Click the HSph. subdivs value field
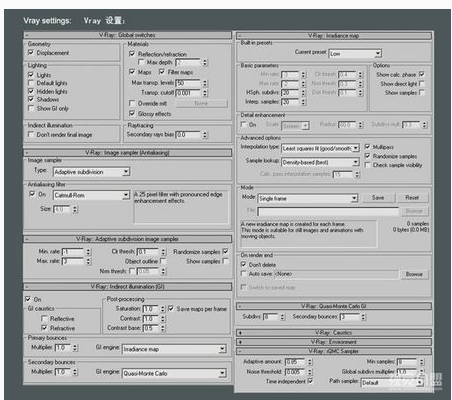The height and width of the screenshot is (400, 452). pos(291,93)
